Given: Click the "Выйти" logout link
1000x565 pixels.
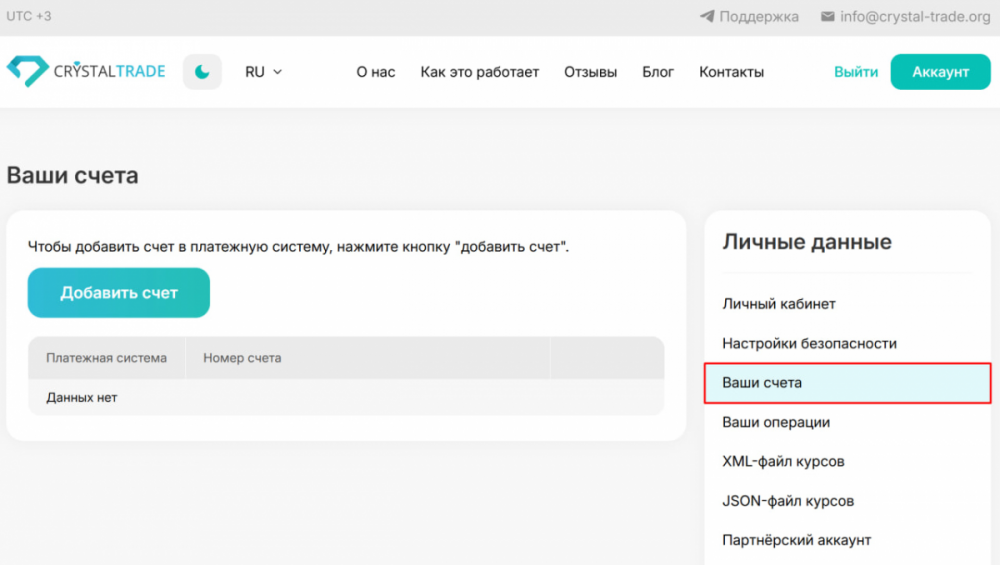Looking at the screenshot, I should coord(856,72).
